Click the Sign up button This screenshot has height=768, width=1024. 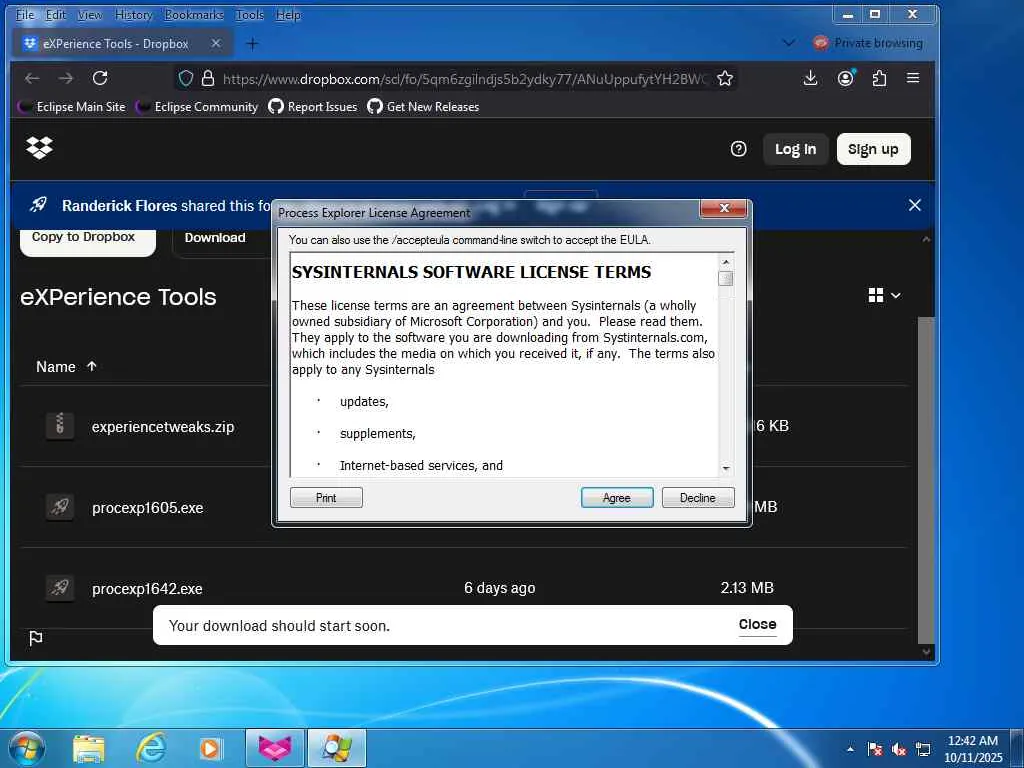pyautogui.click(x=873, y=149)
